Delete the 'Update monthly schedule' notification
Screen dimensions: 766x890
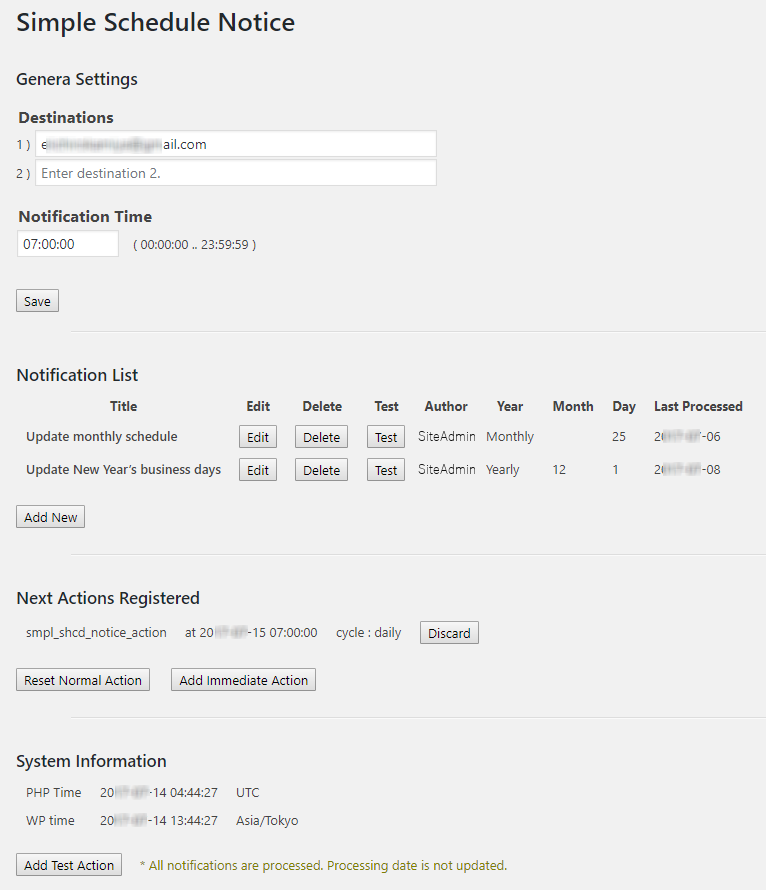click(x=321, y=437)
